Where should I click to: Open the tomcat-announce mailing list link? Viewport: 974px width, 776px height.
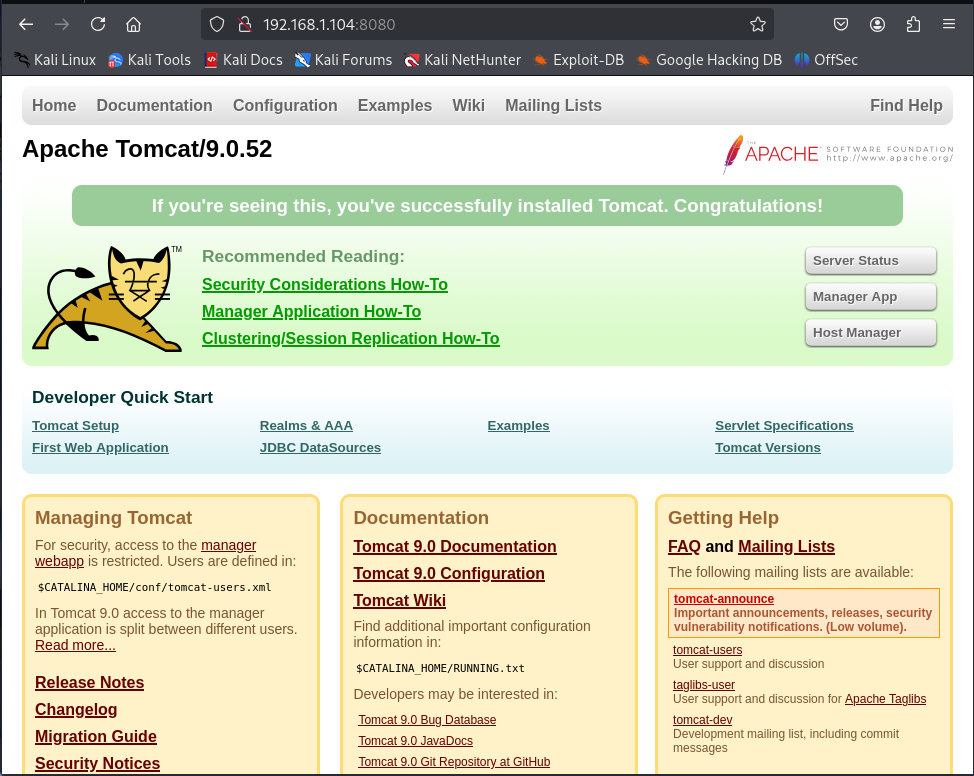point(724,599)
